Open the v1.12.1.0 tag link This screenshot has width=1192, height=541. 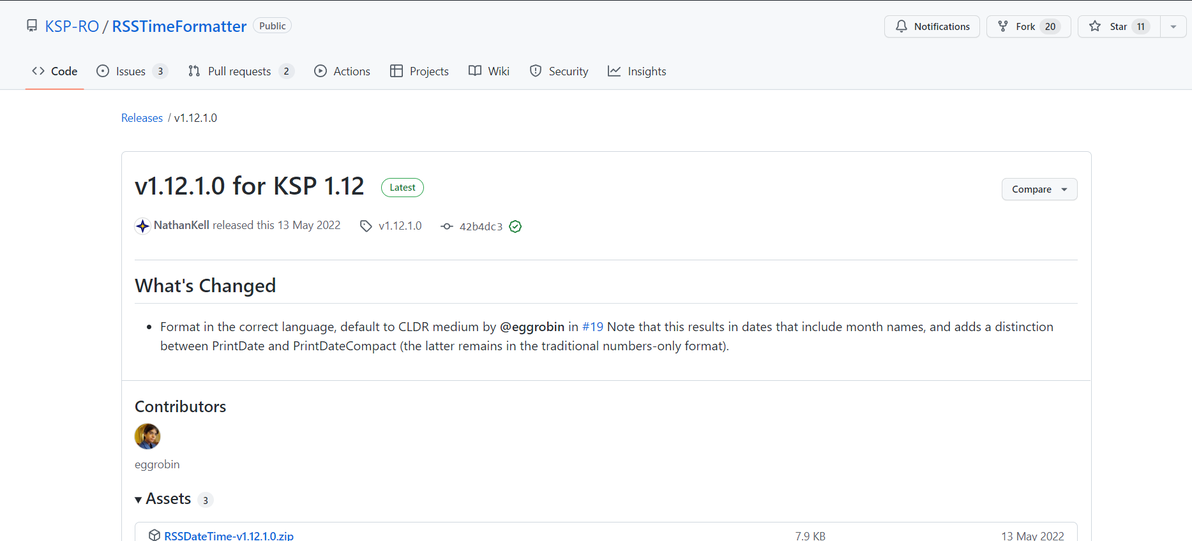(x=400, y=226)
